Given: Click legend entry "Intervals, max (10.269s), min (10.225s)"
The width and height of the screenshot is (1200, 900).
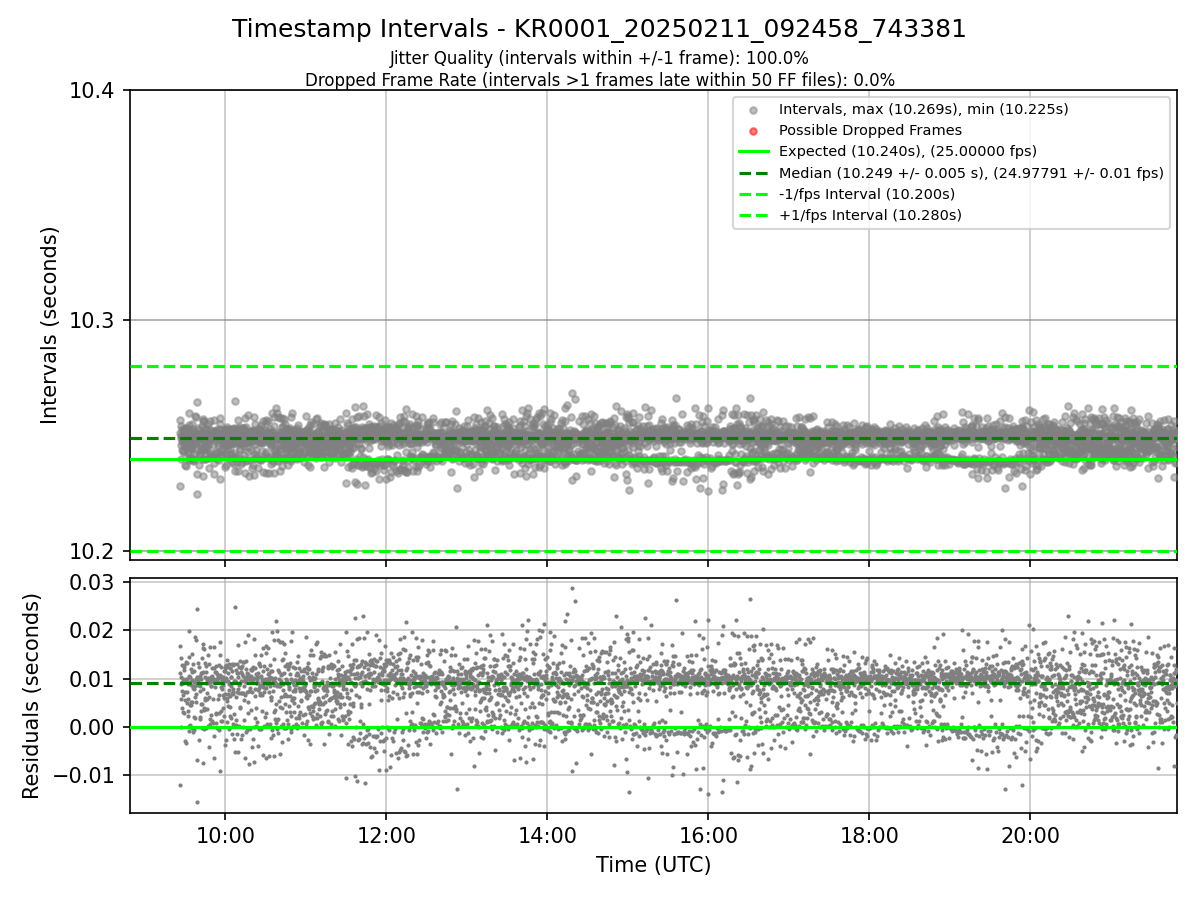Looking at the screenshot, I should 924,109.
